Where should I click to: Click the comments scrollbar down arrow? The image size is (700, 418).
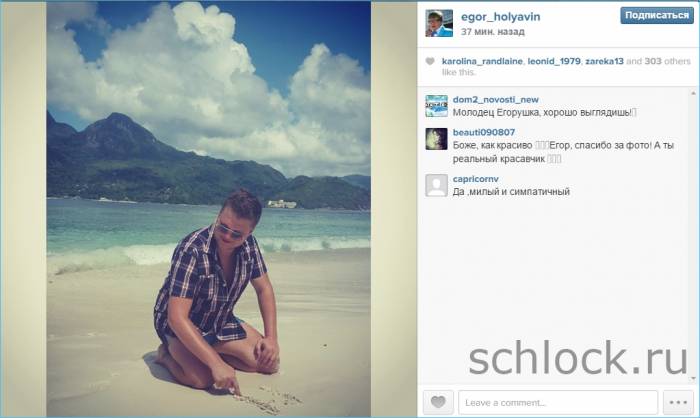pyautogui.click(x=693, y=379)
